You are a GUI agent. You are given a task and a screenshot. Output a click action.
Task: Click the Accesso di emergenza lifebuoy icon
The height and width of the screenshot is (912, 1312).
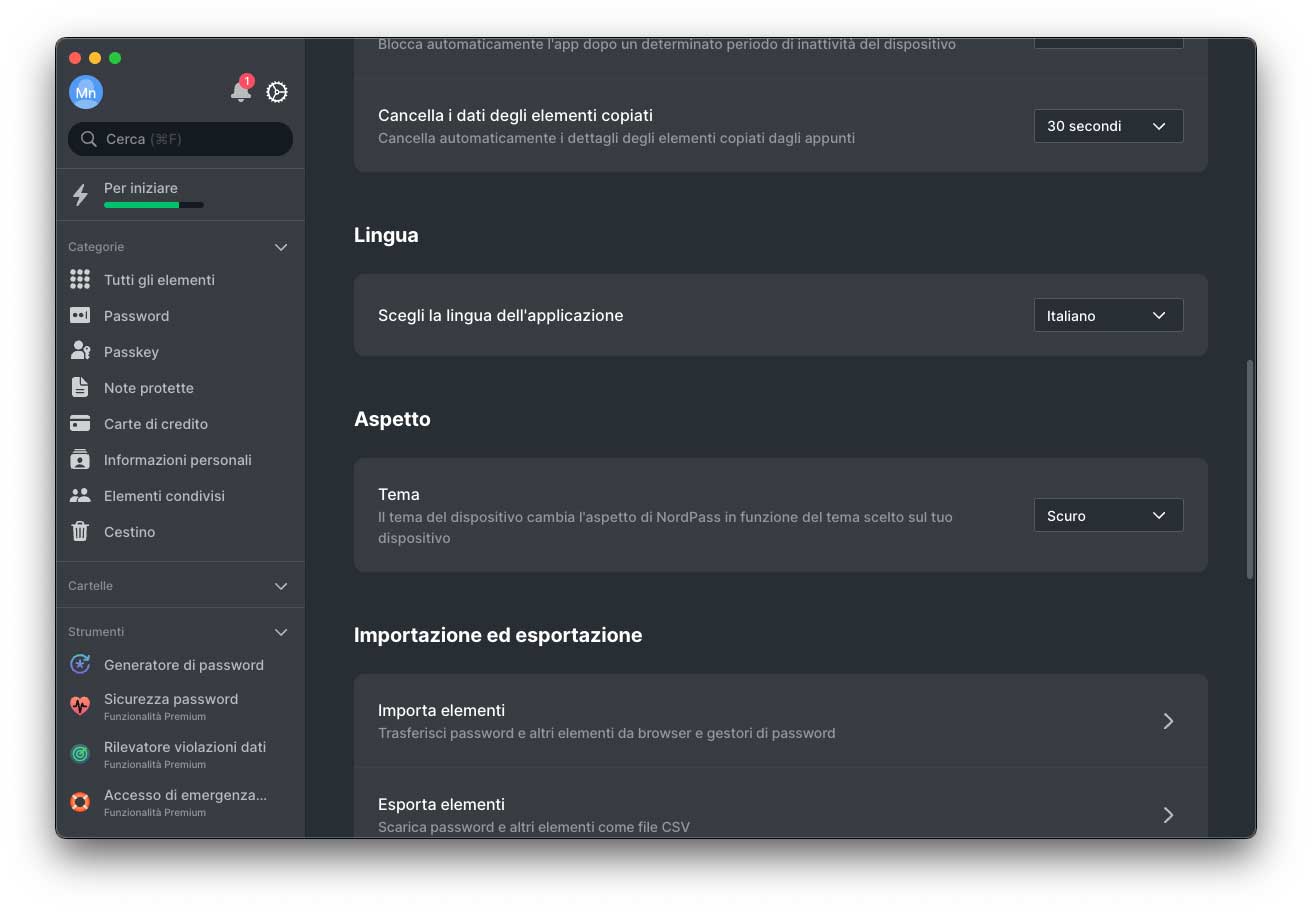point(80,802)
